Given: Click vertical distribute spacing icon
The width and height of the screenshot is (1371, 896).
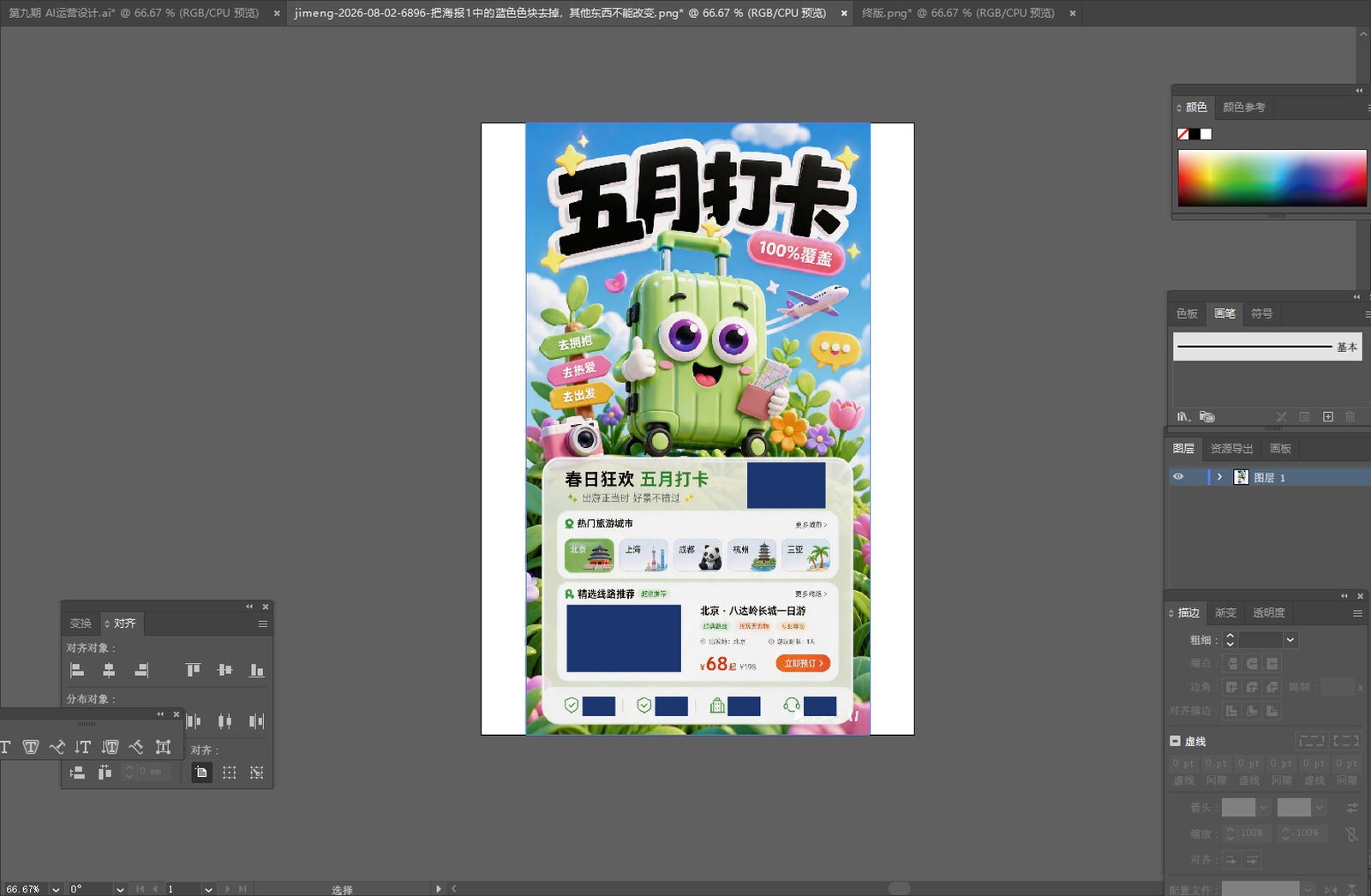Looking at the screenshot, I should tap(77, 773).
